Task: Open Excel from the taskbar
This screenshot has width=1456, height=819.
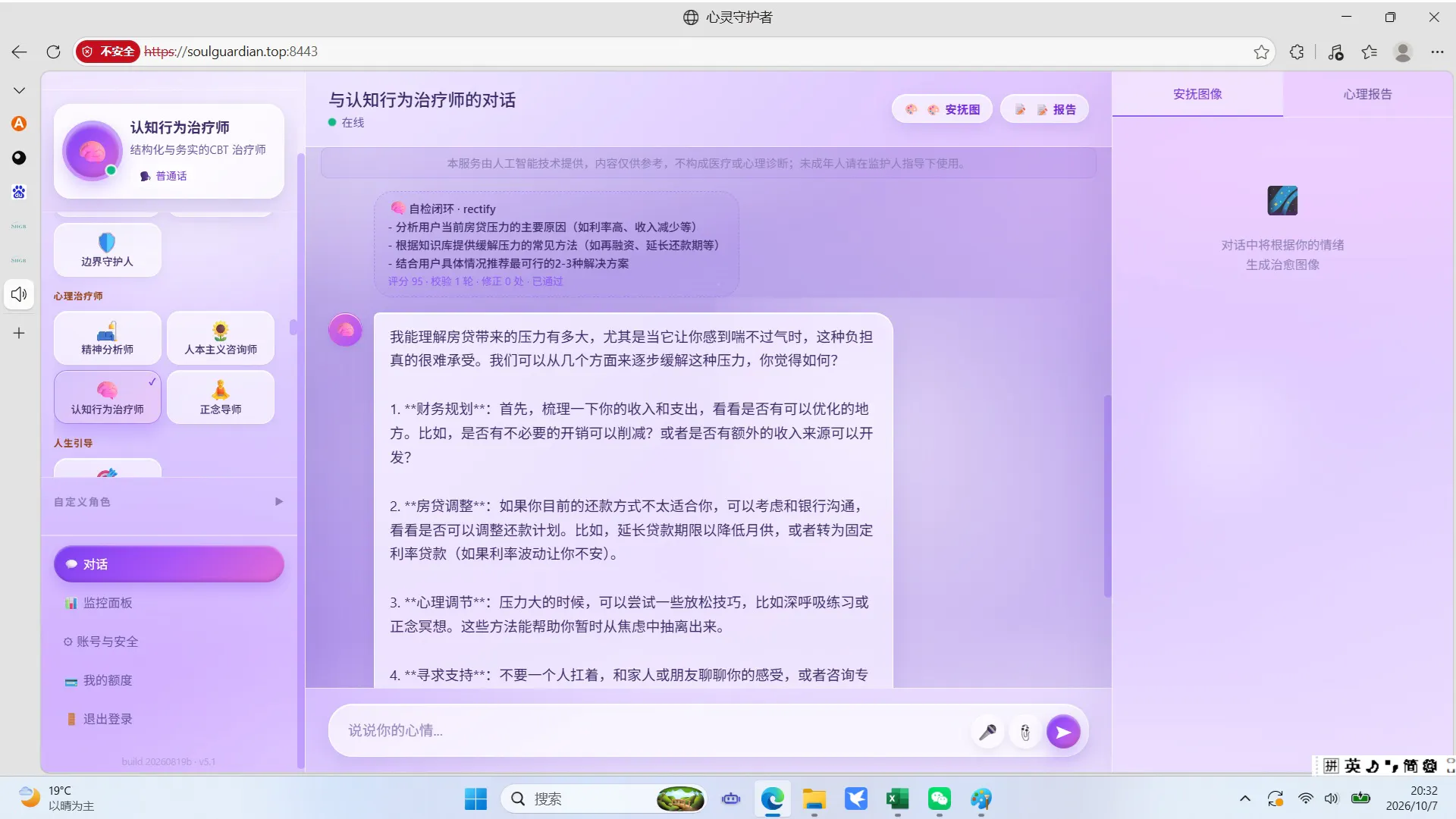Action: tap(897, 799)
